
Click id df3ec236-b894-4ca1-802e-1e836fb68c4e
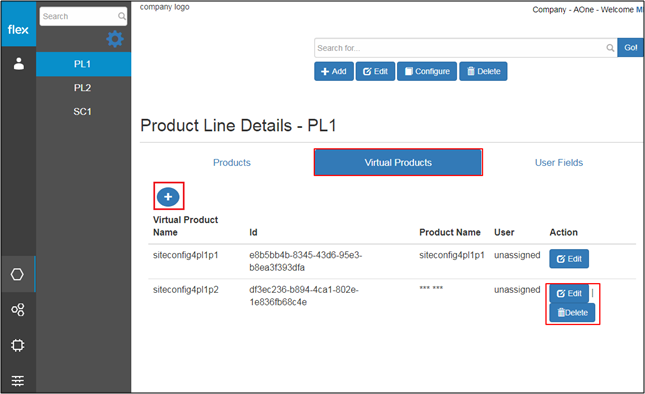[304, 296]
